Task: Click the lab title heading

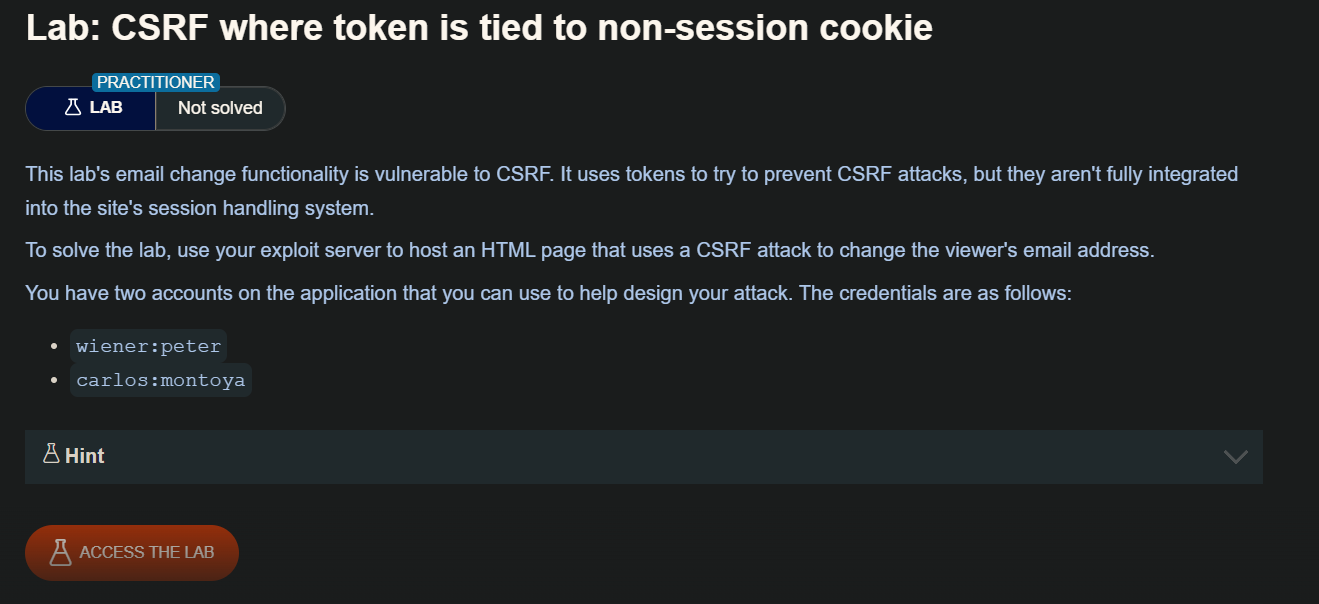Action: point(479,28)
